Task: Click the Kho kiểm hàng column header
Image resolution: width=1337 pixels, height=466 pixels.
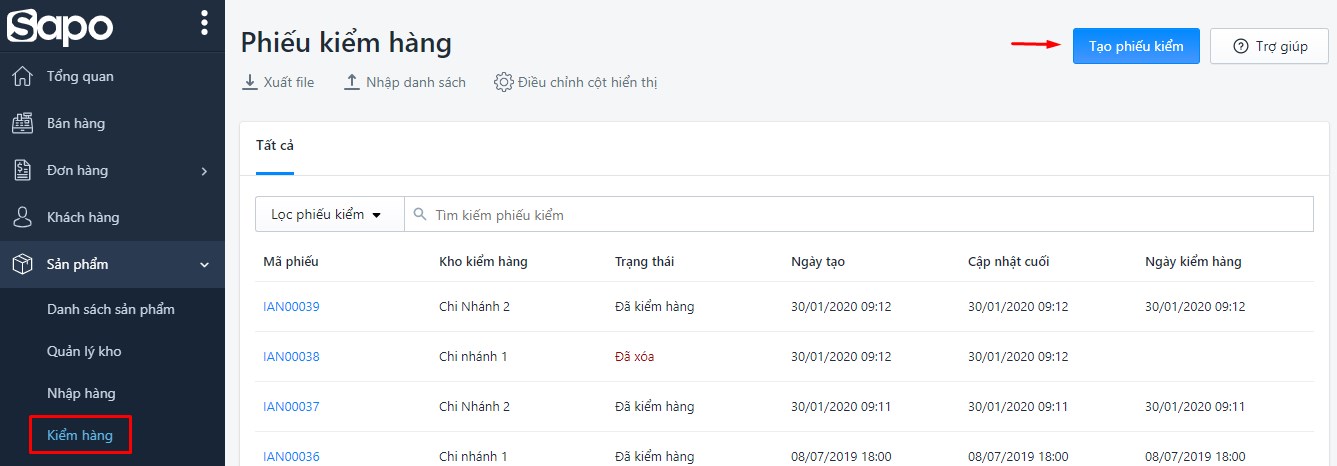Action: point(483,261)
